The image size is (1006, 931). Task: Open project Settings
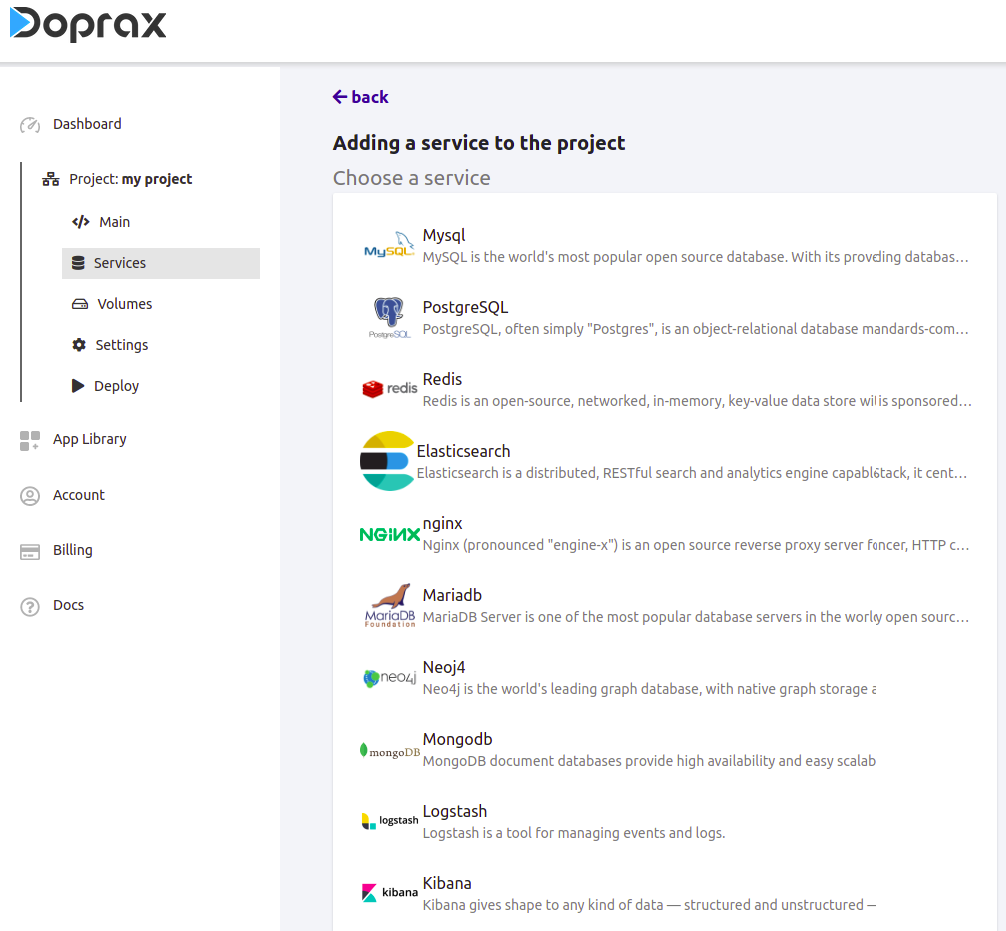tap(122, 345)
